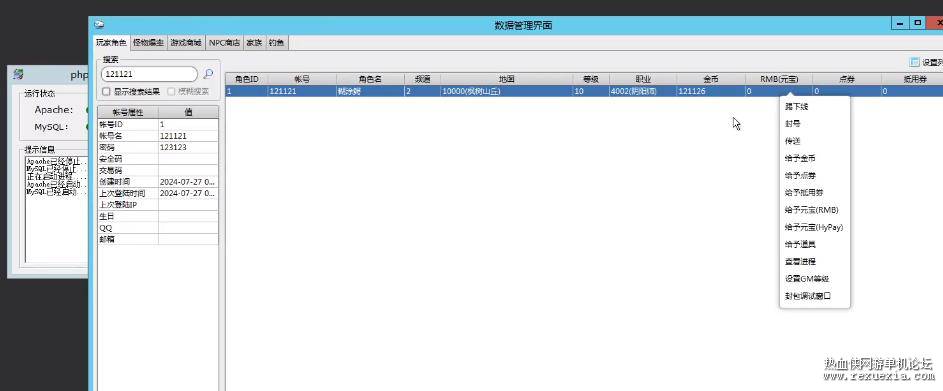943x391 pixels.
Task: Click the 职业 cell starting with 4002
Action: click(643, 91)
